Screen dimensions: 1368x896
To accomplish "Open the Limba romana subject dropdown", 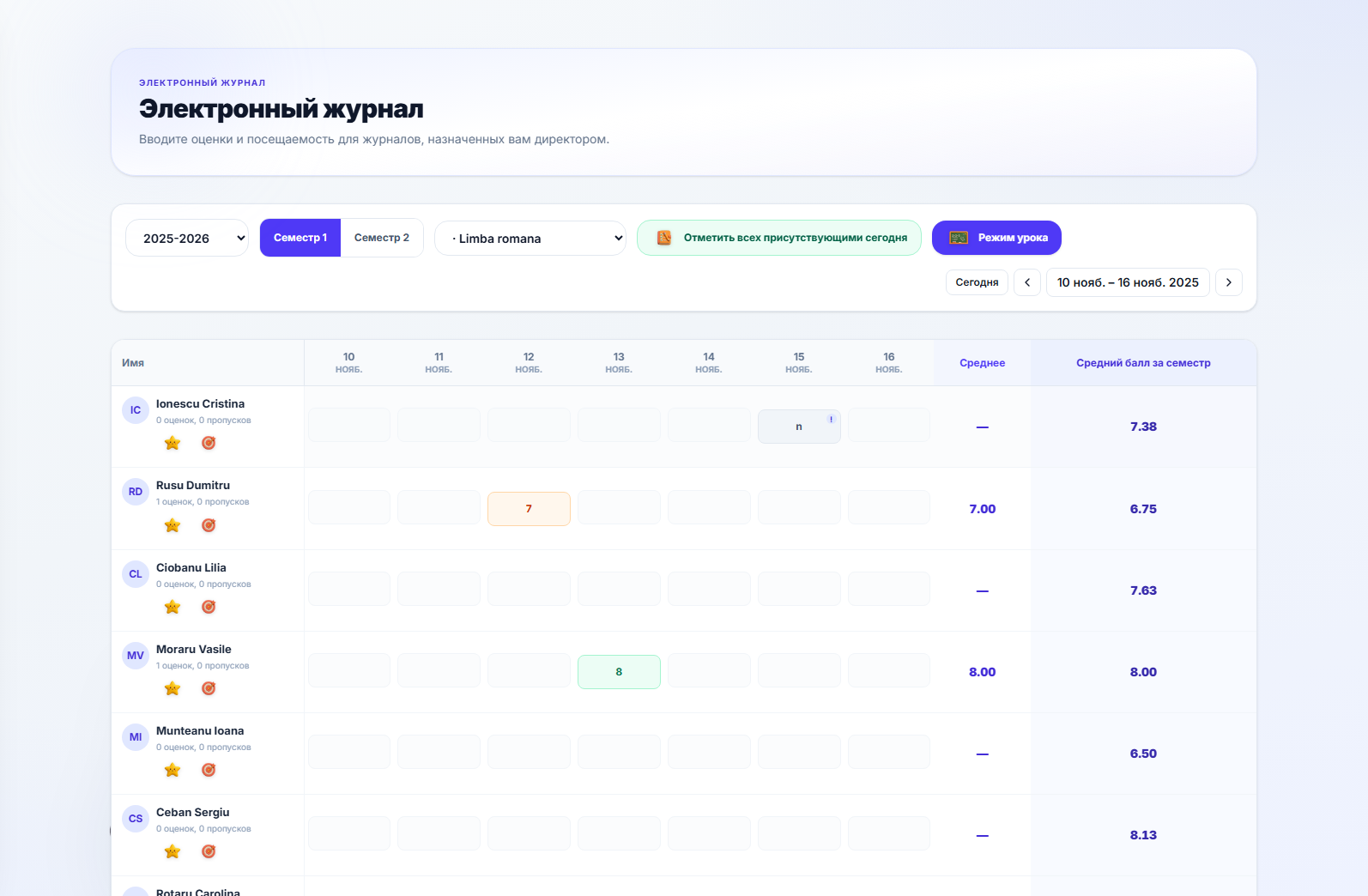I will pos(530,238).
